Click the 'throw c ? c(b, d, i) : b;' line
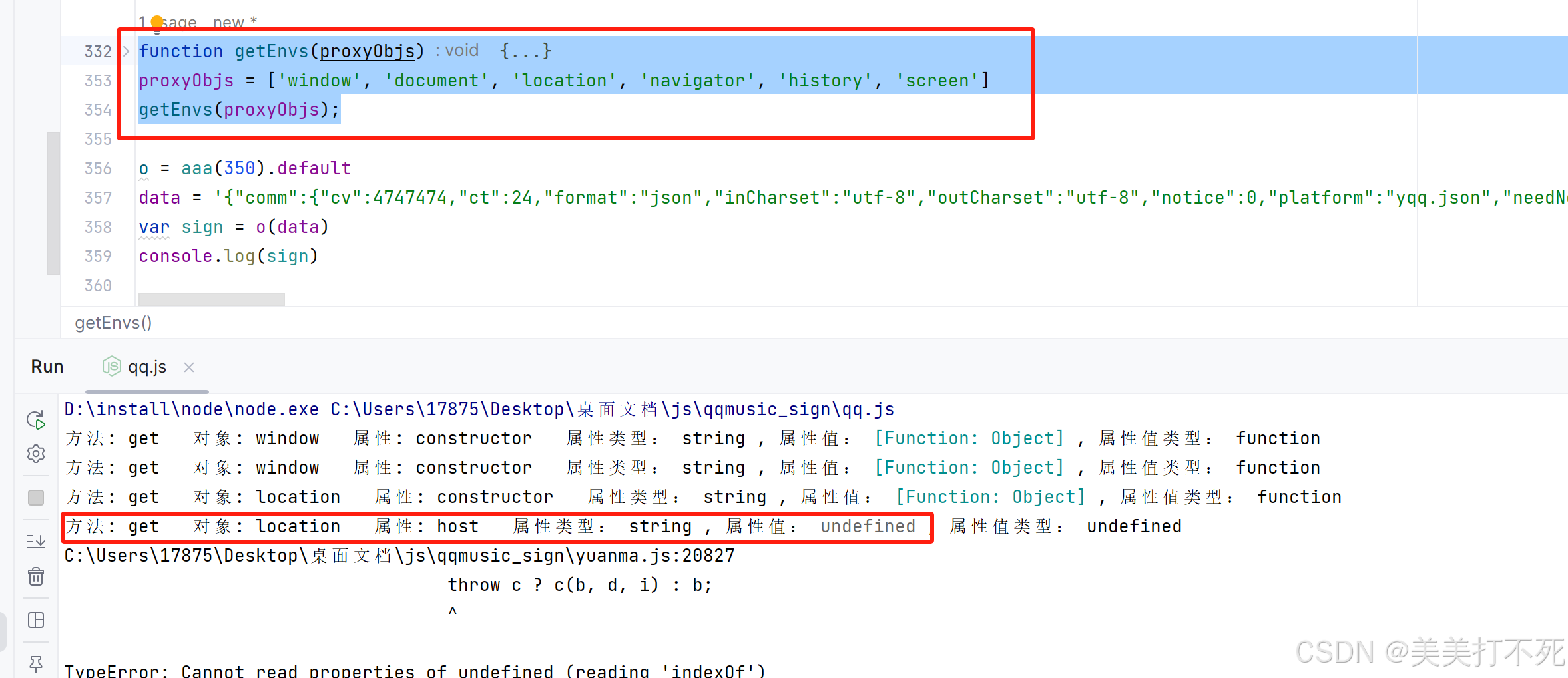The height and width of the screenshot is (678, 1568). (x=579, y=584)
